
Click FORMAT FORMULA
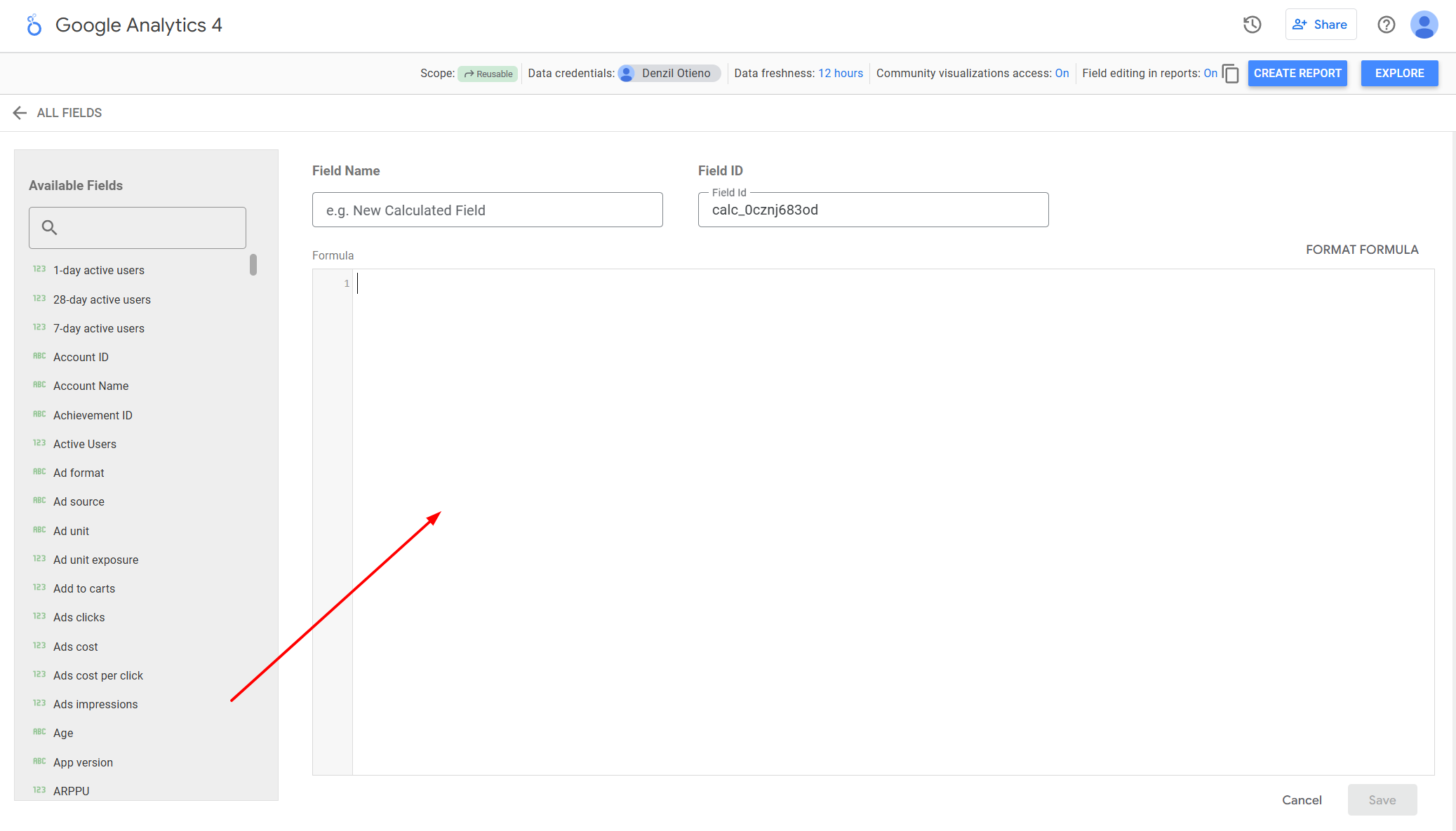tap(1362, 250)
